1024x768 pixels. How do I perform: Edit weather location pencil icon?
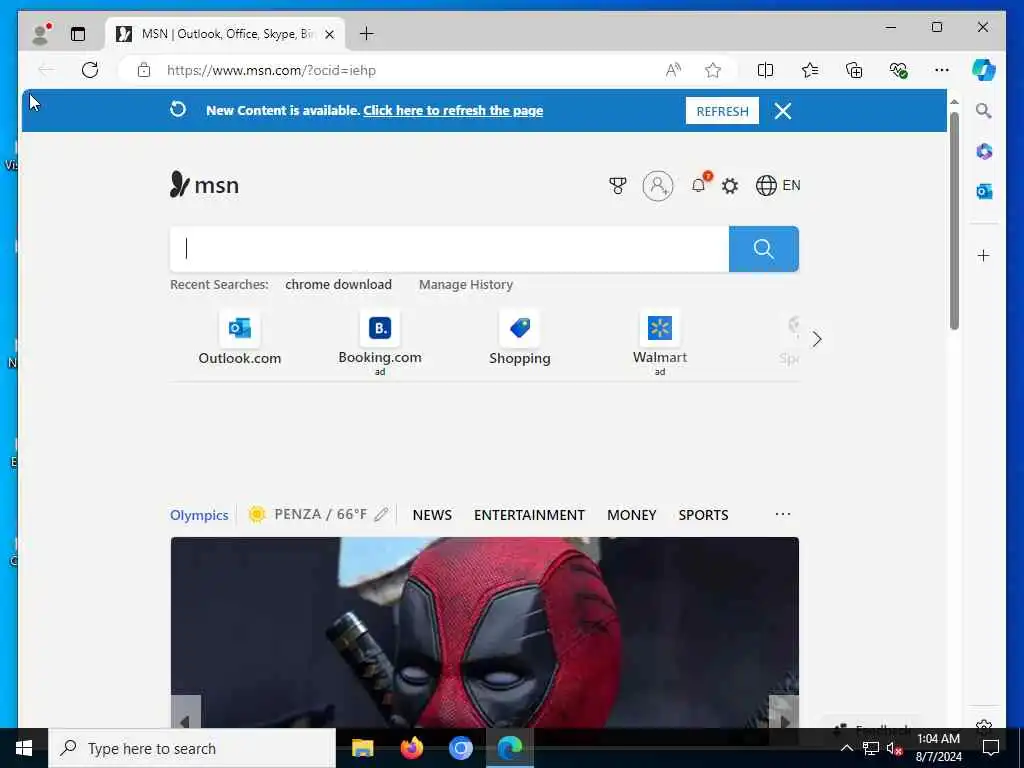381,515
